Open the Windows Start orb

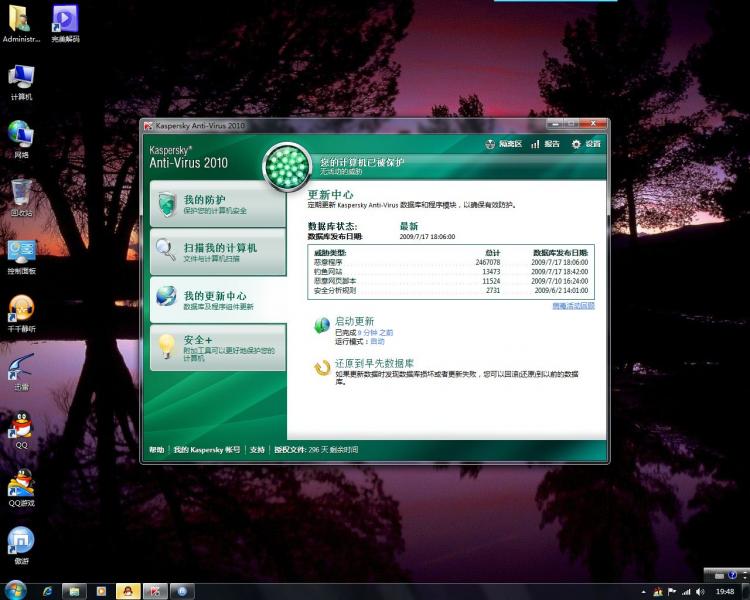tap(15, 591)
